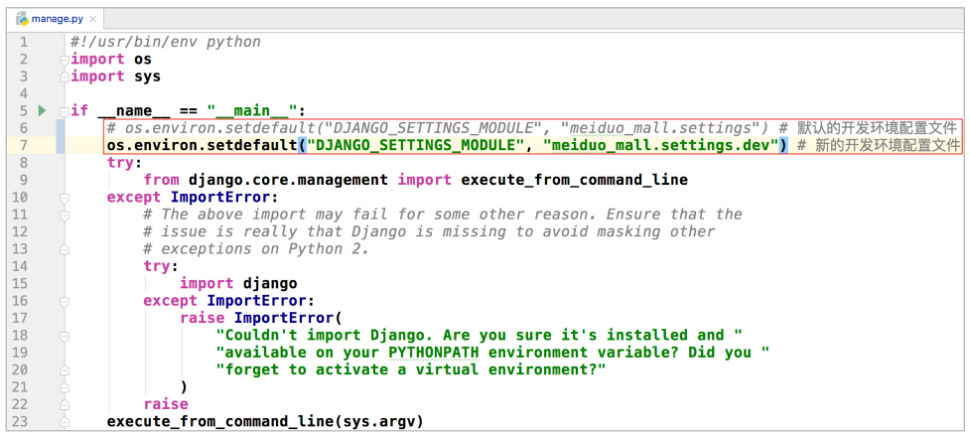Click the 'try:' keyword on line 14
Image resolution: width=970 pixels, height=435 pixels.
[x=161, y=266]
